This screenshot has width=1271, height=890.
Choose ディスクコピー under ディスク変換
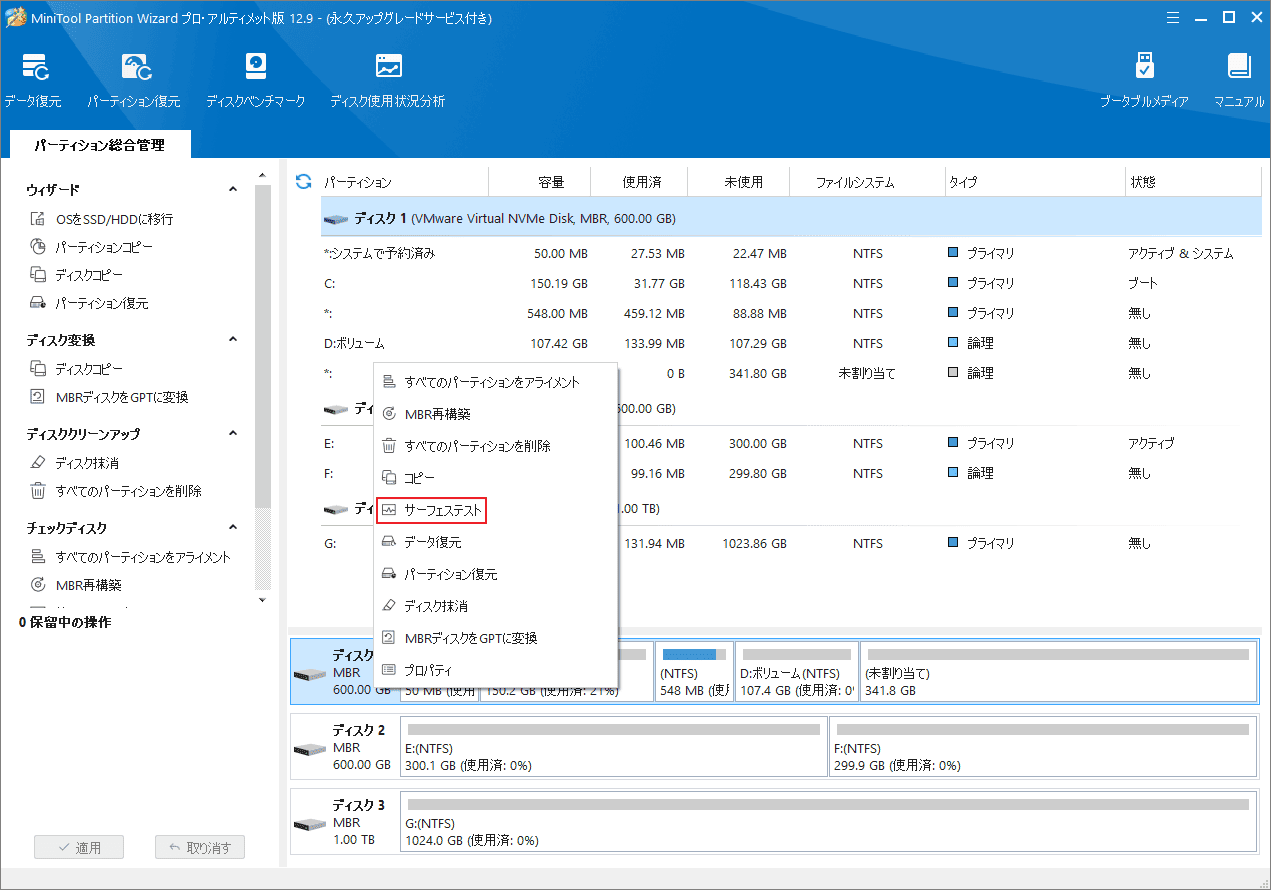77,369
